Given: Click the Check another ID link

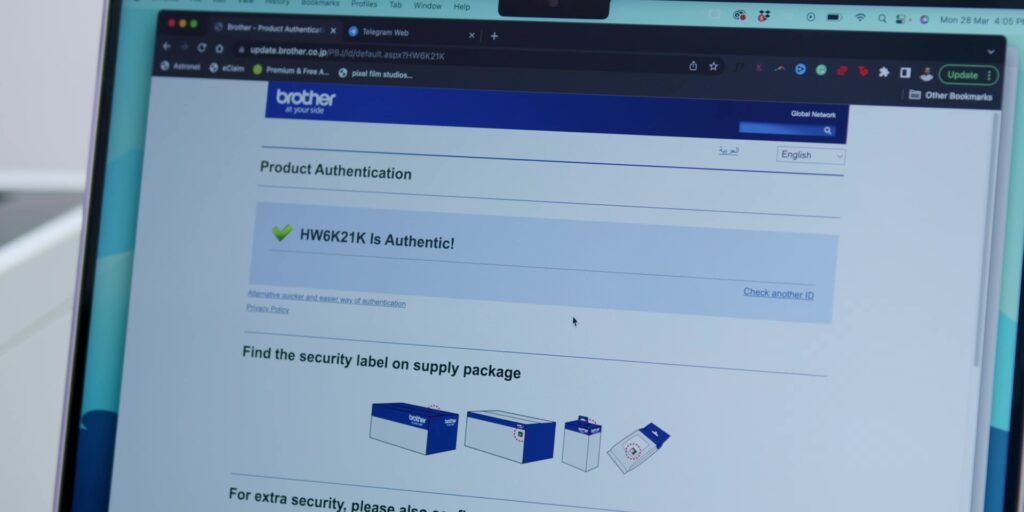Looking at the screenshot, I should 778,293.
